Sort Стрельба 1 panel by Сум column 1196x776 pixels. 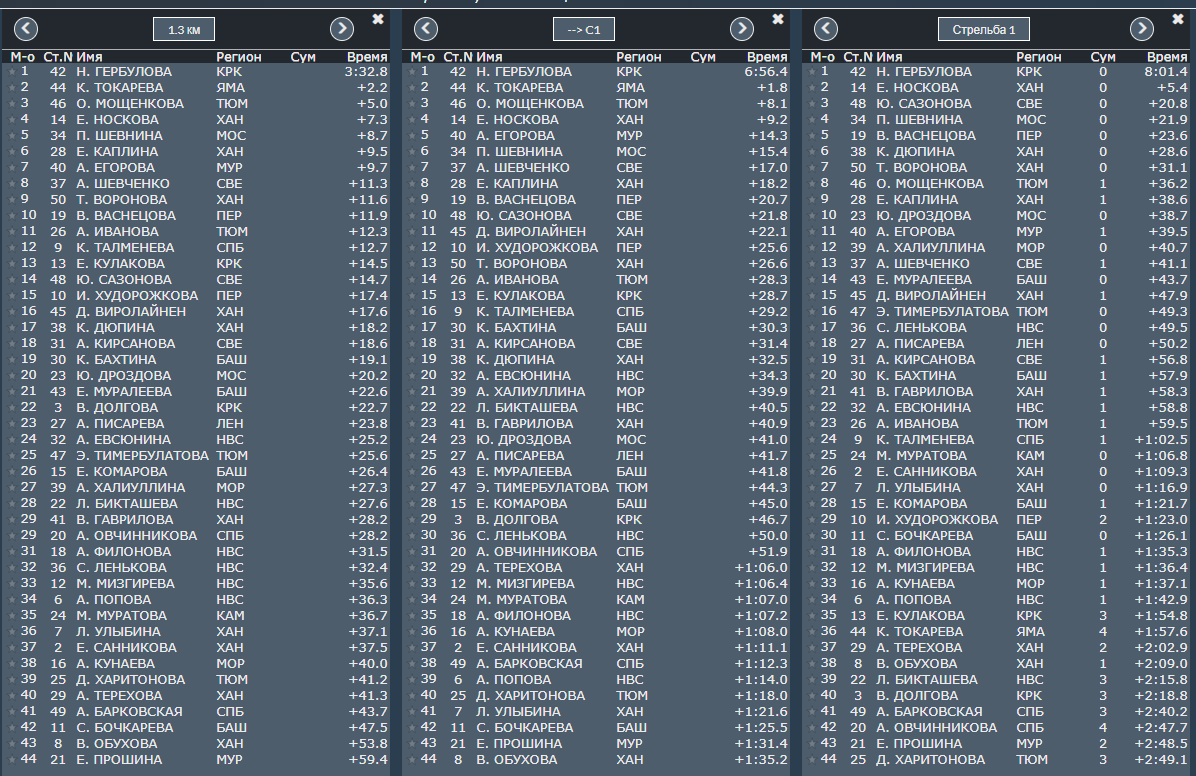pos(1103,57)
